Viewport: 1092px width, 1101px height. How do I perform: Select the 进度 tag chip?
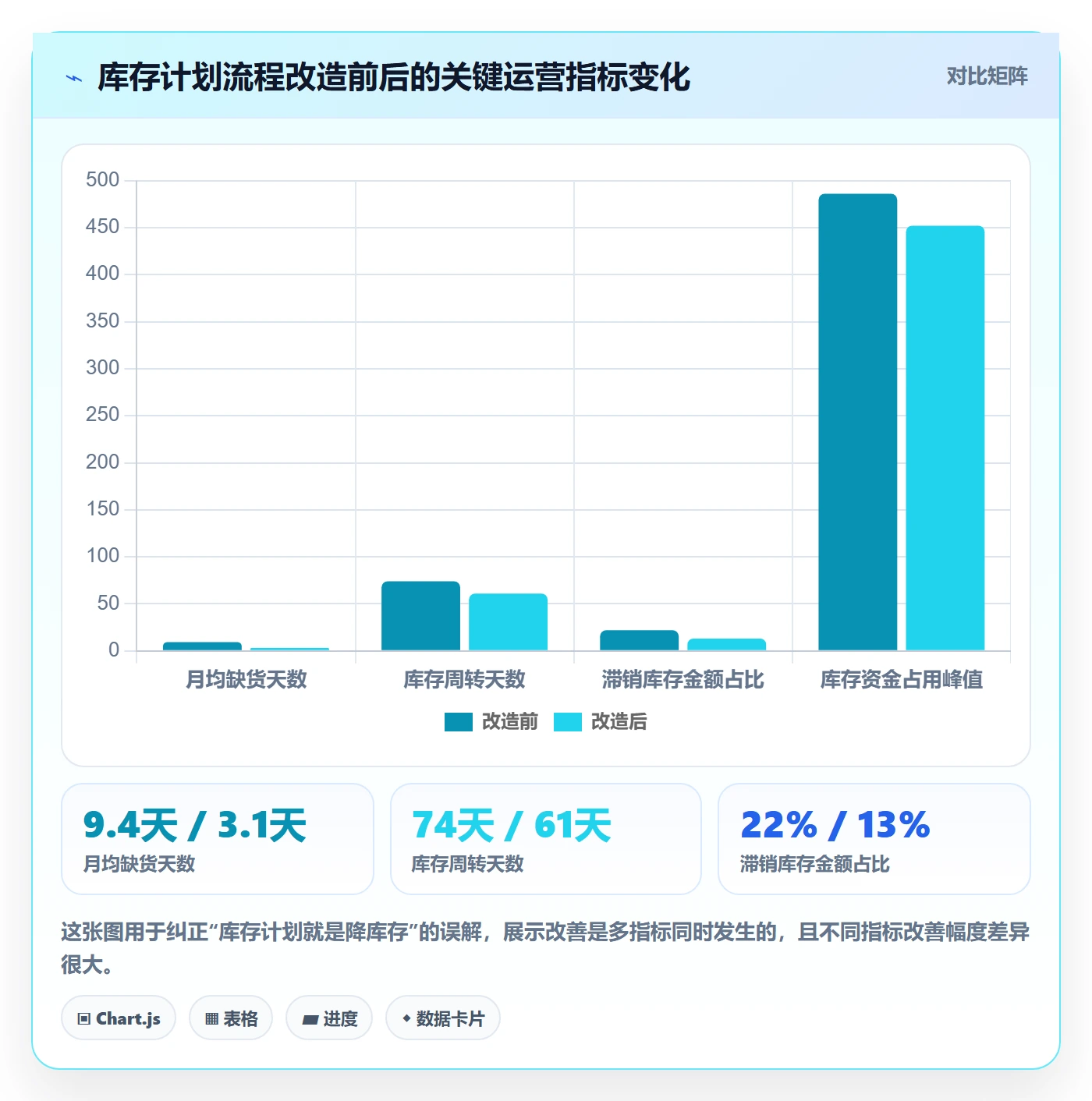pos(329,1018)
